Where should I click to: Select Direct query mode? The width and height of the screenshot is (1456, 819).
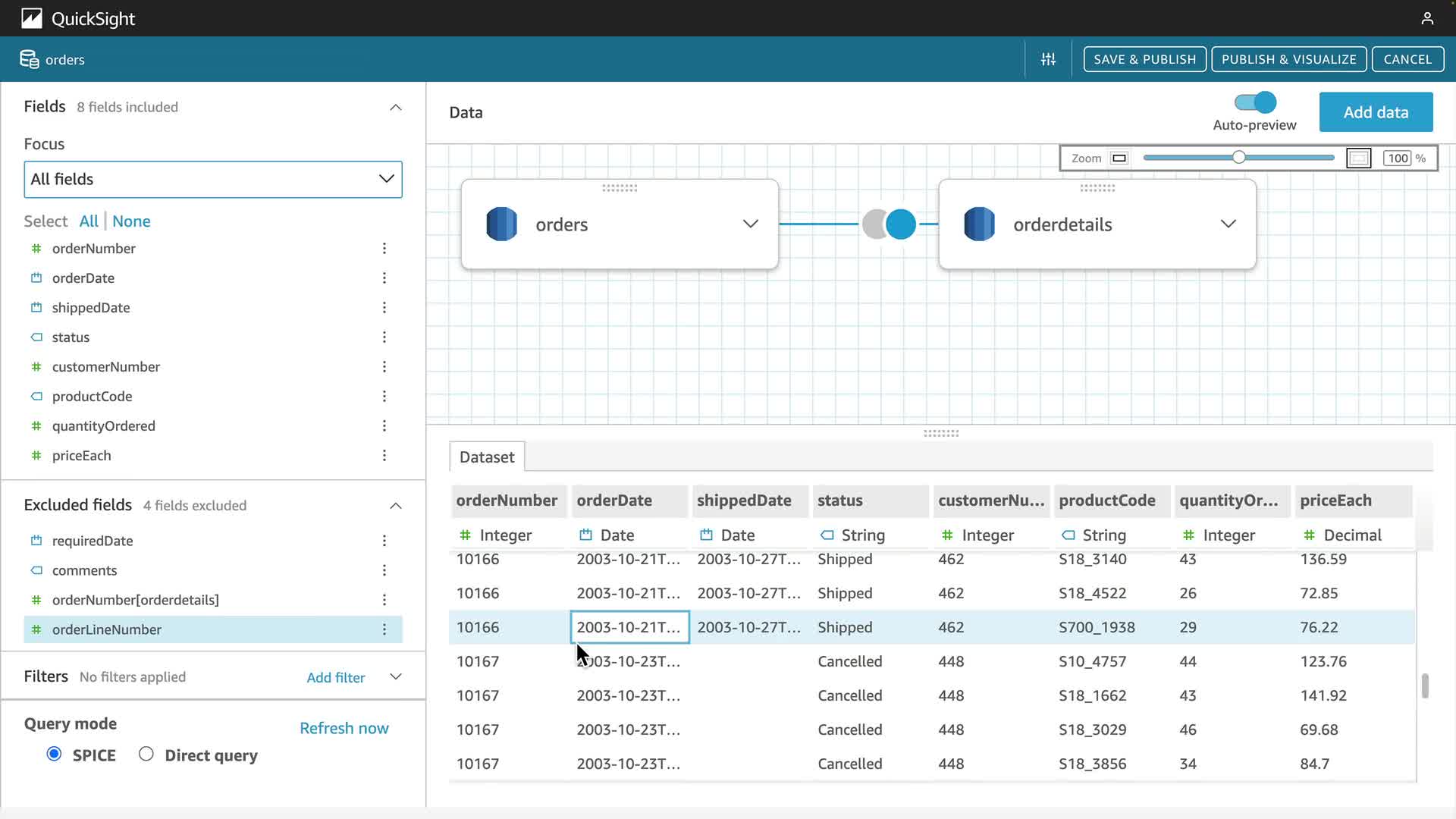tap(146, 754)
